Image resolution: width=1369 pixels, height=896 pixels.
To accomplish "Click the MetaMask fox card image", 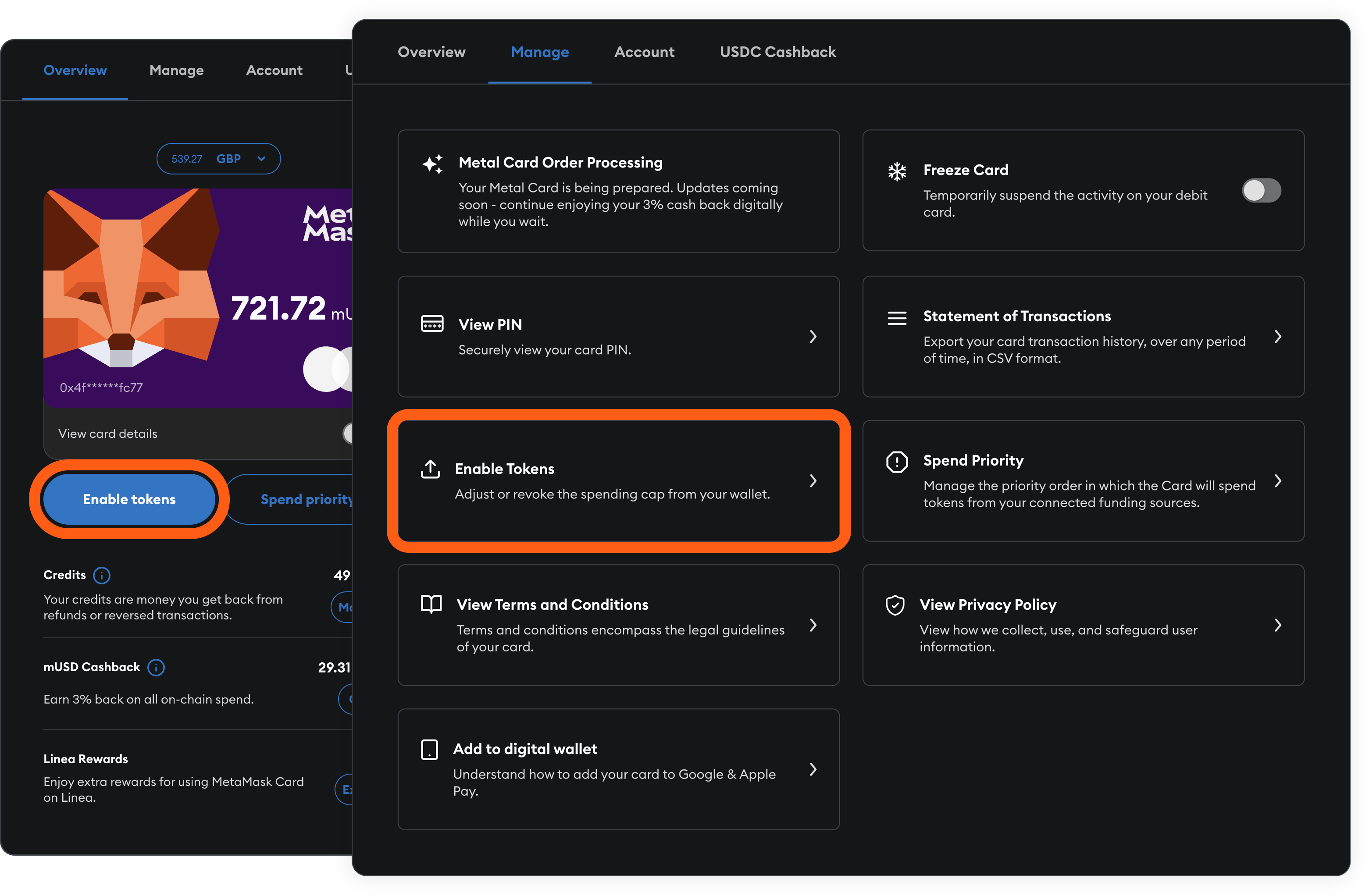I will (198, 298).
